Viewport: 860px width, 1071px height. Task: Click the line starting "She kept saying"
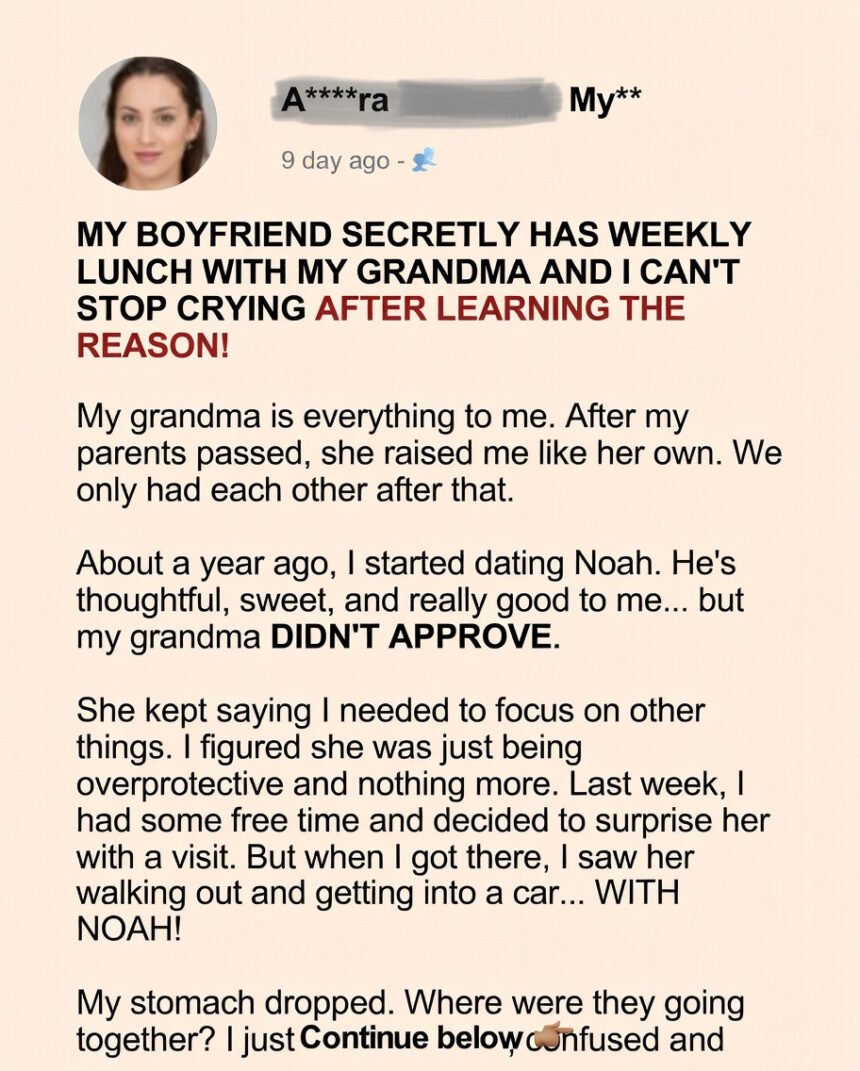point(390,711)
